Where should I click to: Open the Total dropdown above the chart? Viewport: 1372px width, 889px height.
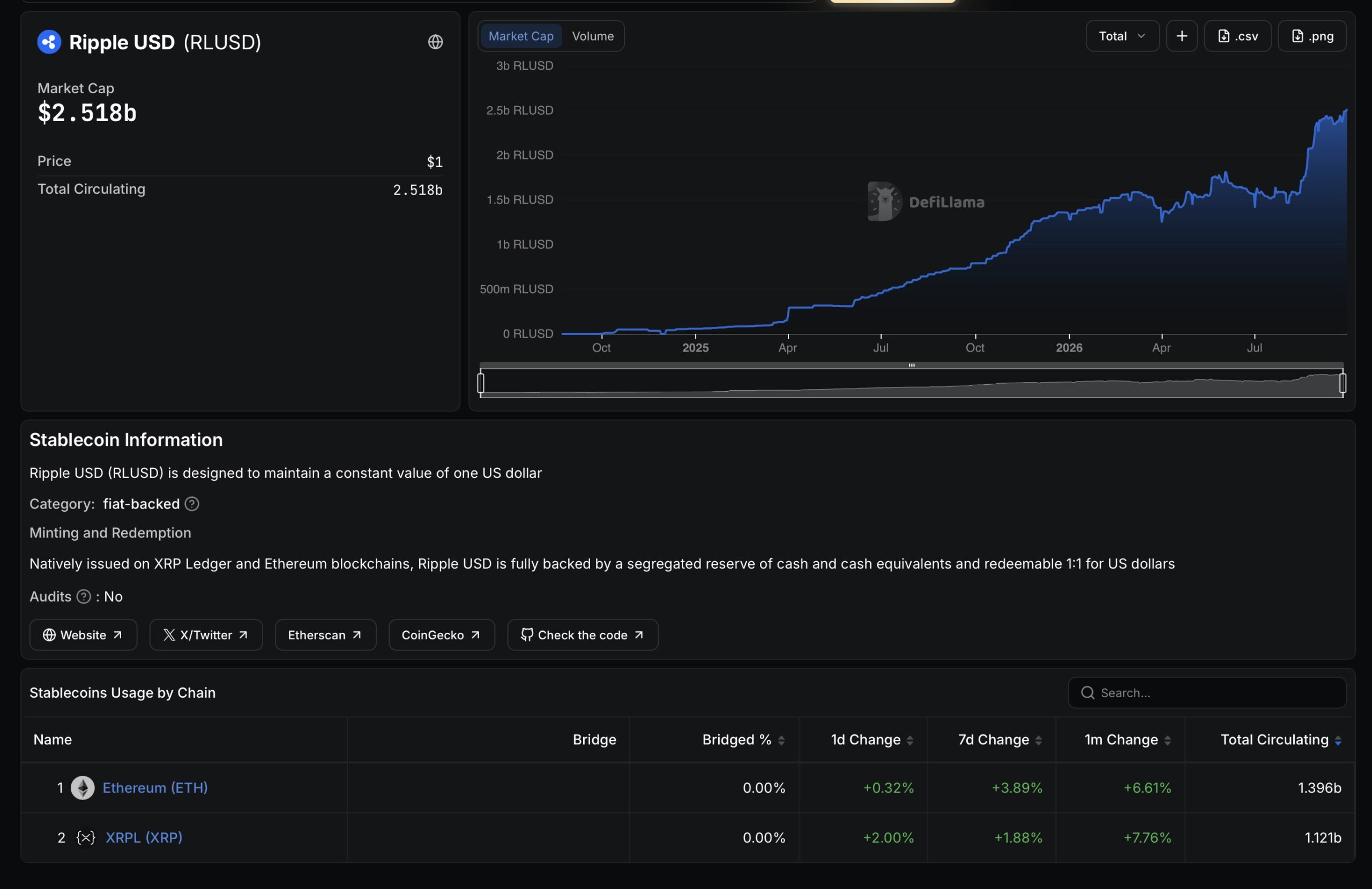coord(1122,36)
